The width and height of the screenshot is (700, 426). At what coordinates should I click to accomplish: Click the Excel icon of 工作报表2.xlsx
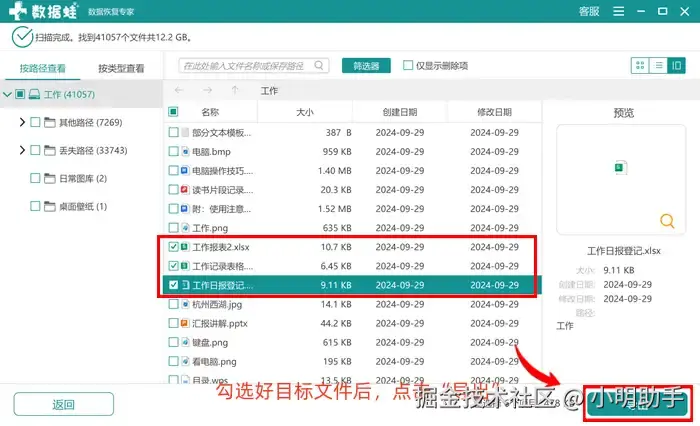point(185,246)
